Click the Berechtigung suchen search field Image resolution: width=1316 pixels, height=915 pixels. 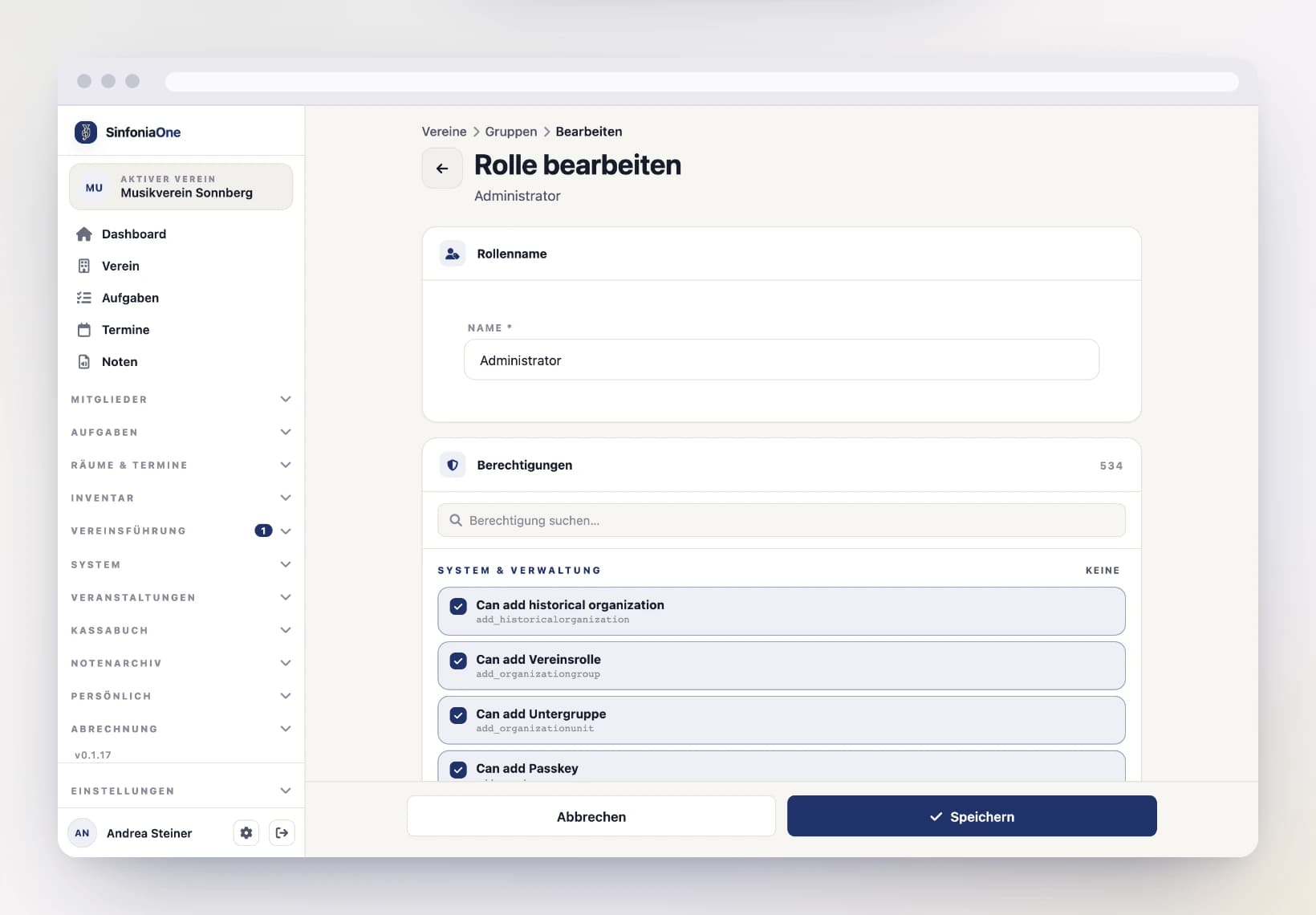pyautogui.click(x=782, y=520)
